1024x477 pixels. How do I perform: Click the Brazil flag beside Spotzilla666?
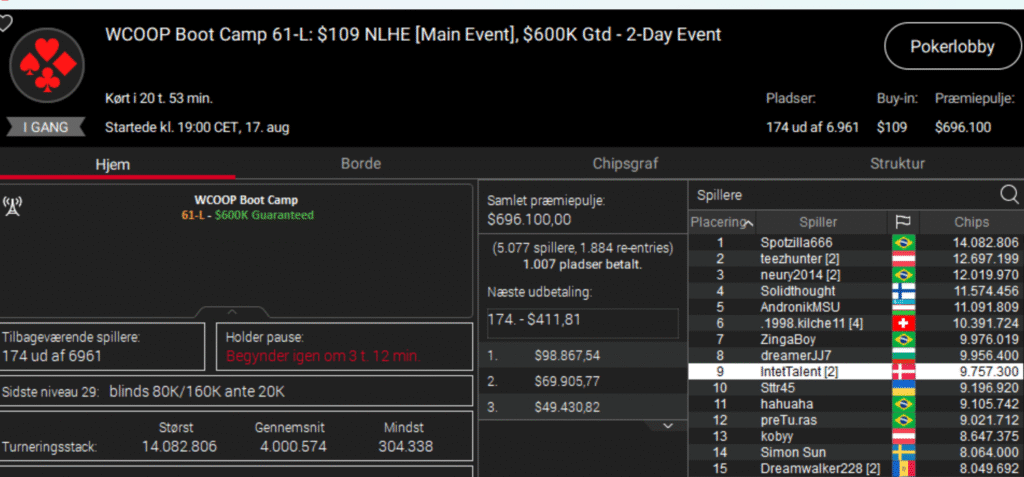[903, 242]
